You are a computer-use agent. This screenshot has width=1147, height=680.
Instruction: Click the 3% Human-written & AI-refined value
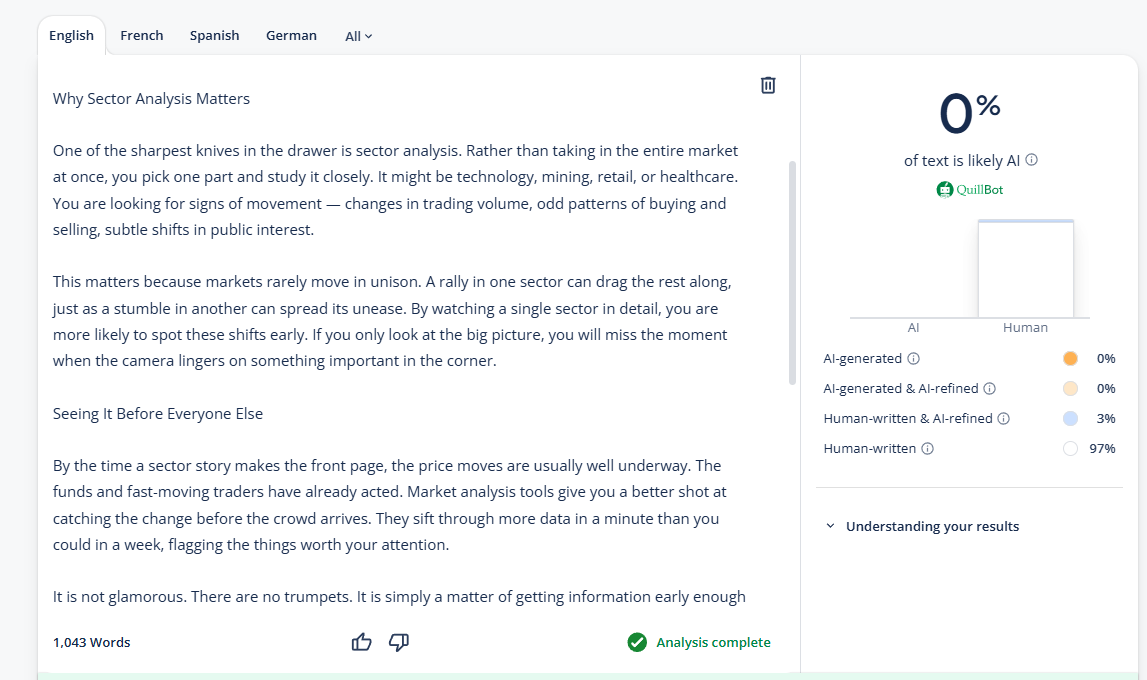1106,418
